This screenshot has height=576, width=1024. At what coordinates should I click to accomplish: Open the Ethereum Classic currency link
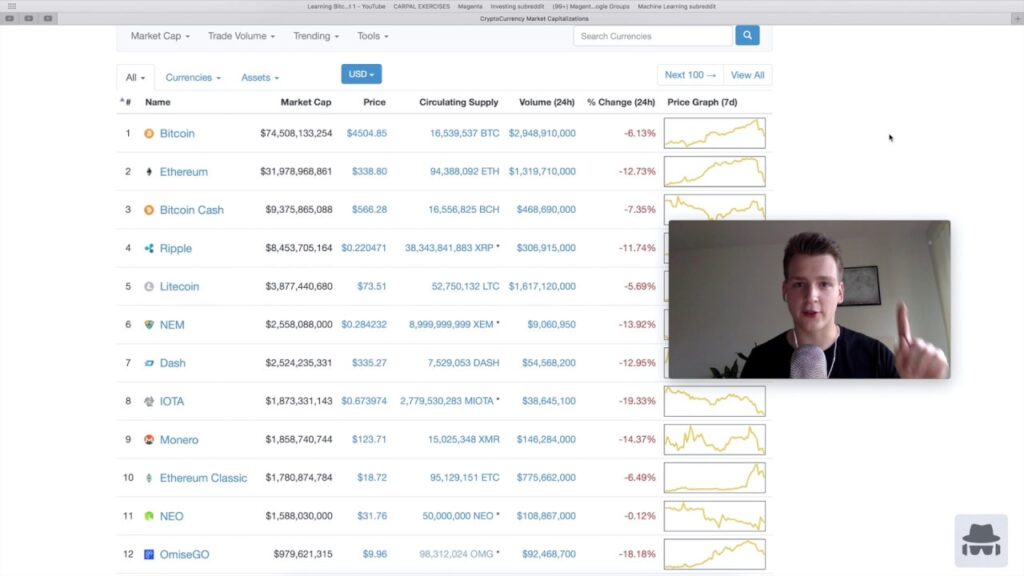coord(203,478)
